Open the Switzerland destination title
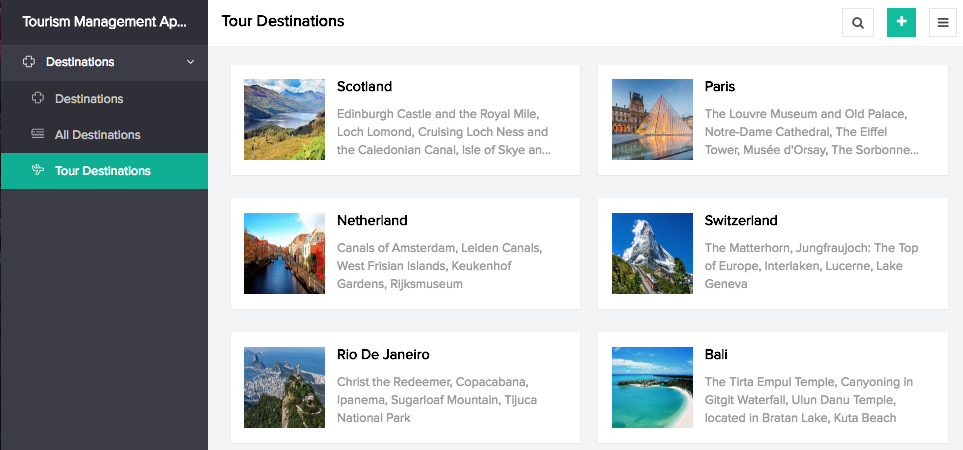 [x=740, y=221]
